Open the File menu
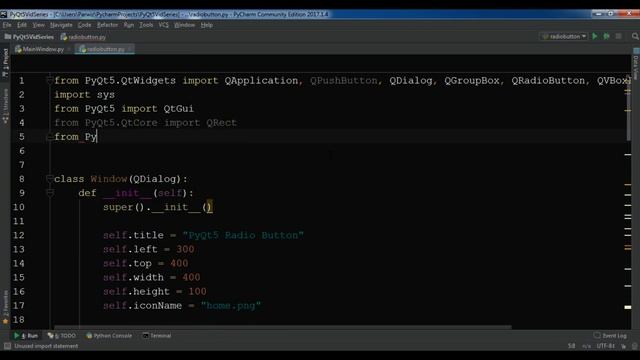640x360 pixels. point(7,25)
